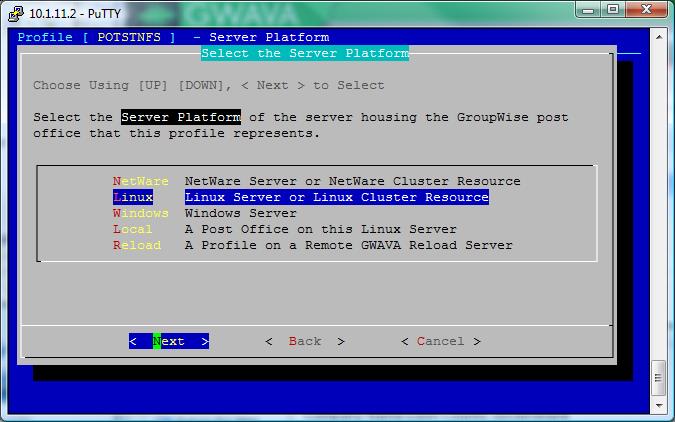This screenshot has width=675, height=422.
Task: Close the PuTTY window
Action: pos(646,10)
